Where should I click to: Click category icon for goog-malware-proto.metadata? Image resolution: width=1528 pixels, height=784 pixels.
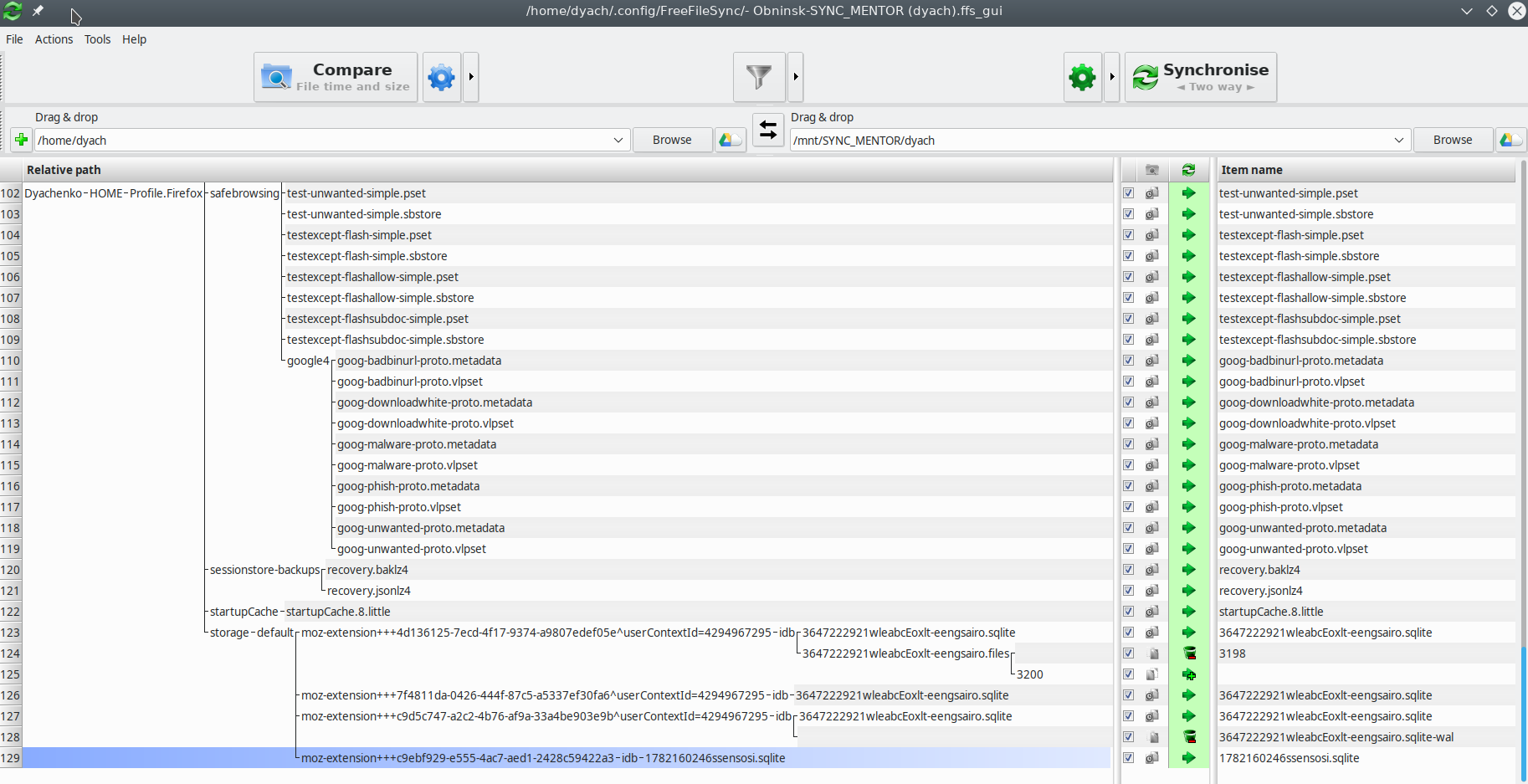coord(1152,444)
